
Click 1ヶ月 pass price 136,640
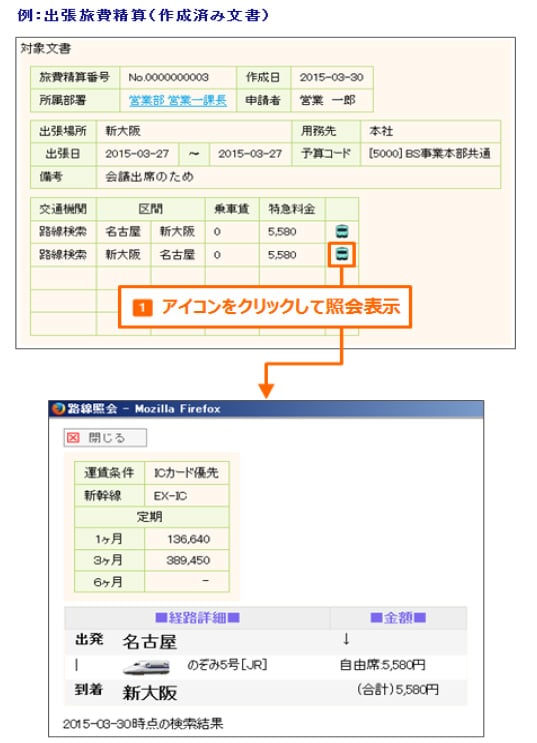(188, 539)
